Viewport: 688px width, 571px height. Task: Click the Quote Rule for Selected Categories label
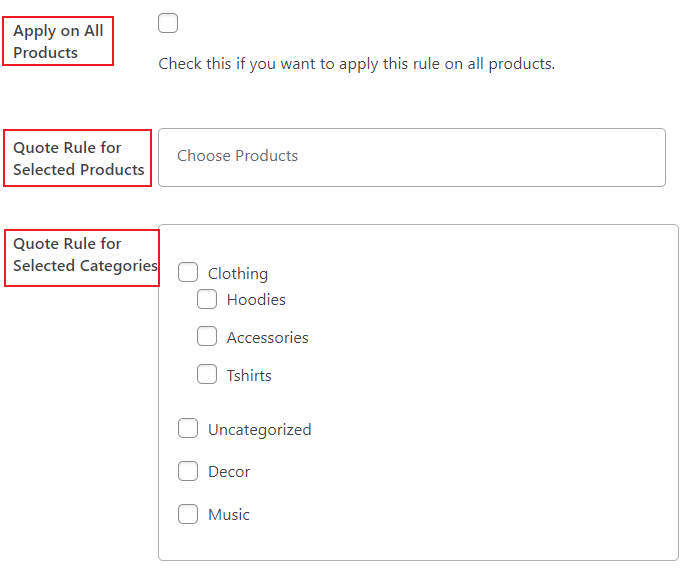click(85, 255)
